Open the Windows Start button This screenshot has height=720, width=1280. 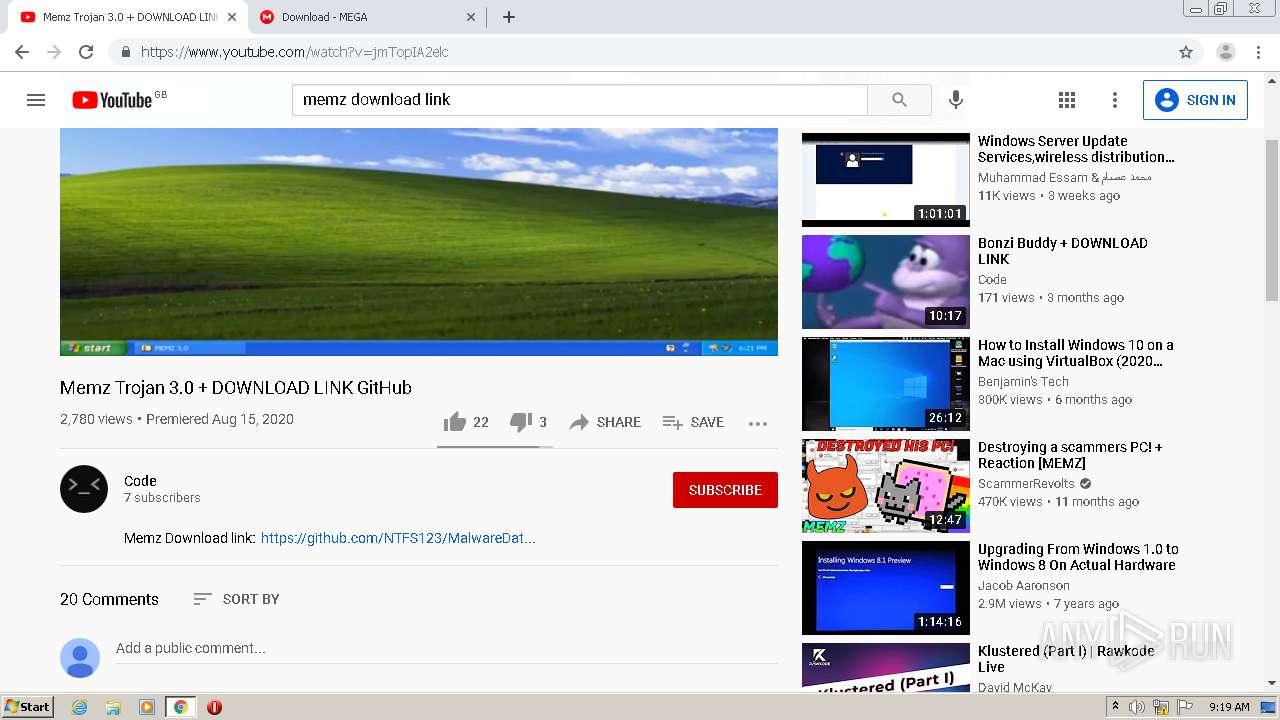pyautogui.click(x=28, y=706)
